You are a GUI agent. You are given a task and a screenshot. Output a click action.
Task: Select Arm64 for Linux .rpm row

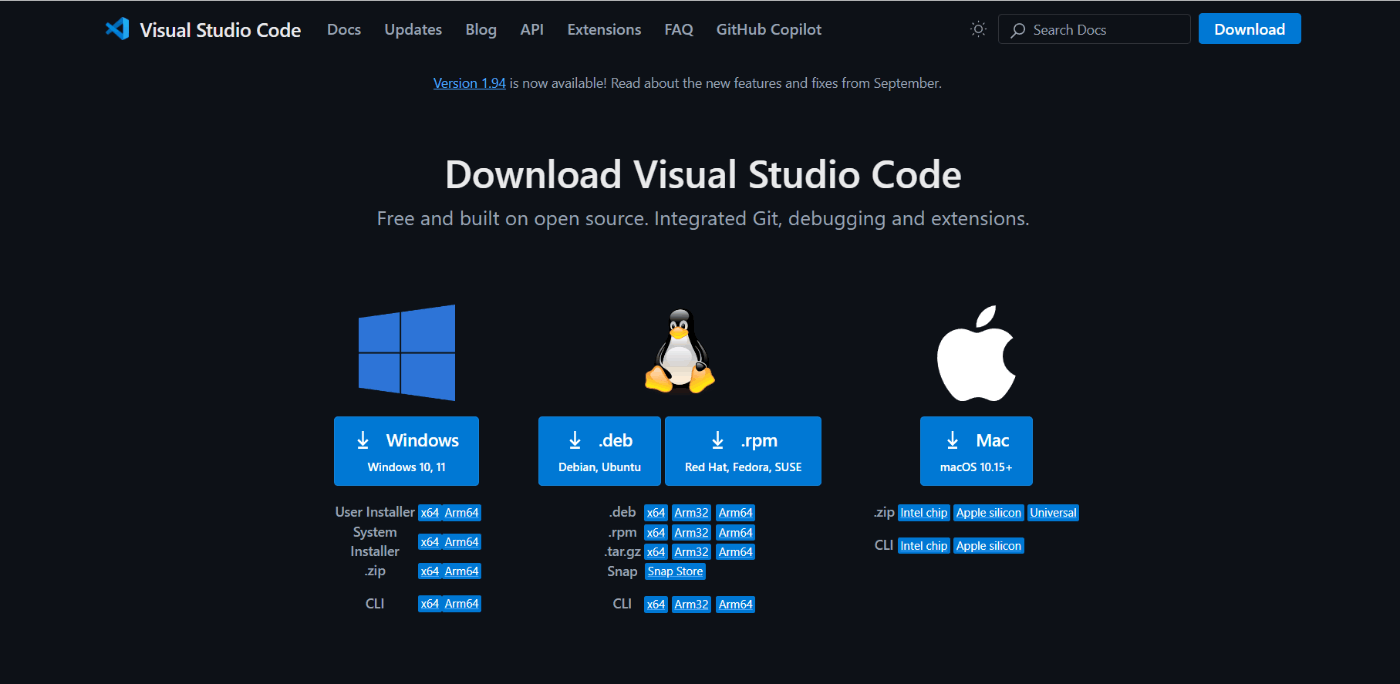[735, 533]
